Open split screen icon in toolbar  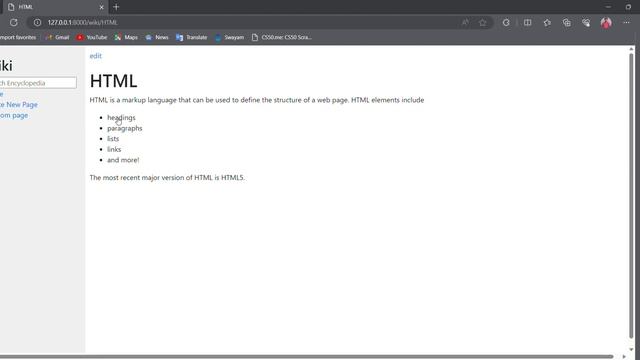527,22
